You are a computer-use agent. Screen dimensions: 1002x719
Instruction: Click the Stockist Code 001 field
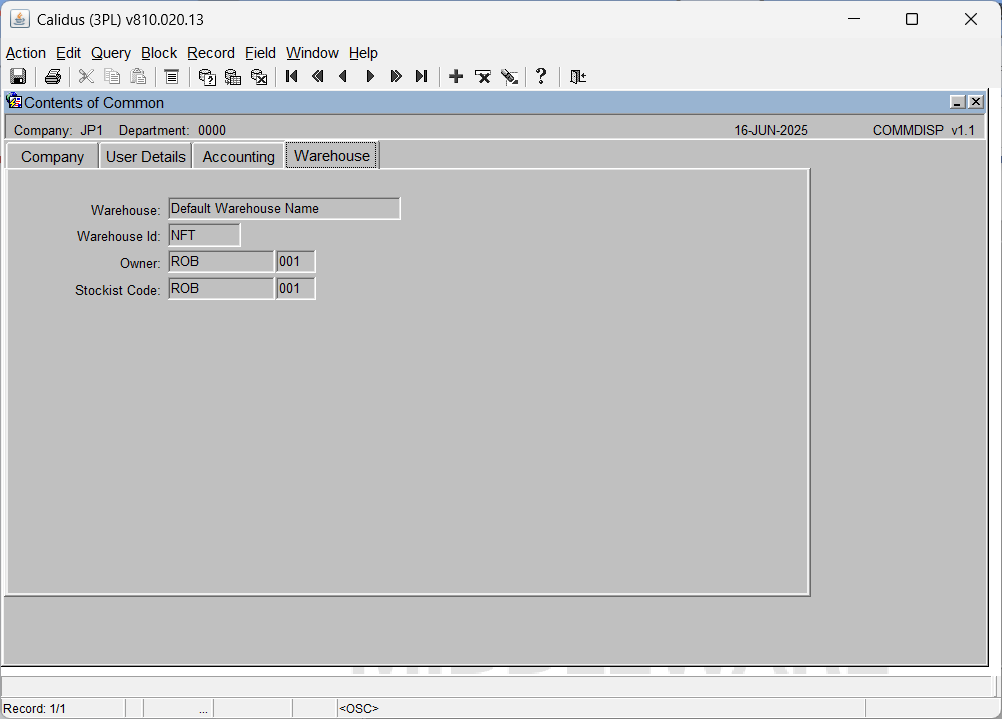point(296,288)
